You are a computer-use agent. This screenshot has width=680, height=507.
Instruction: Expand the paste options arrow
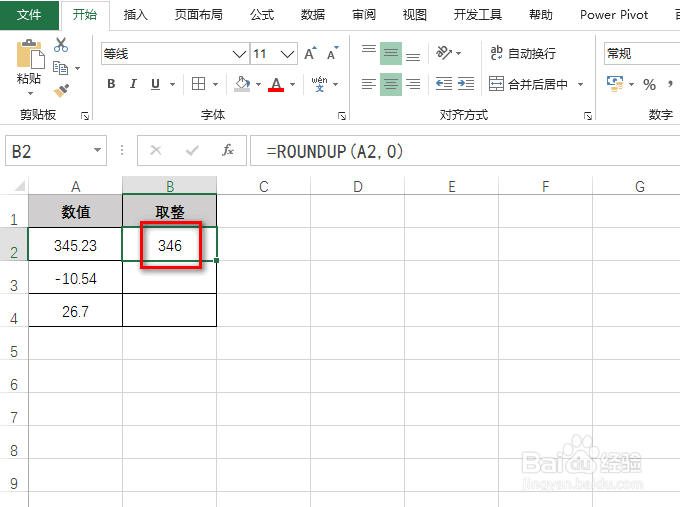(x=30, y=93)
